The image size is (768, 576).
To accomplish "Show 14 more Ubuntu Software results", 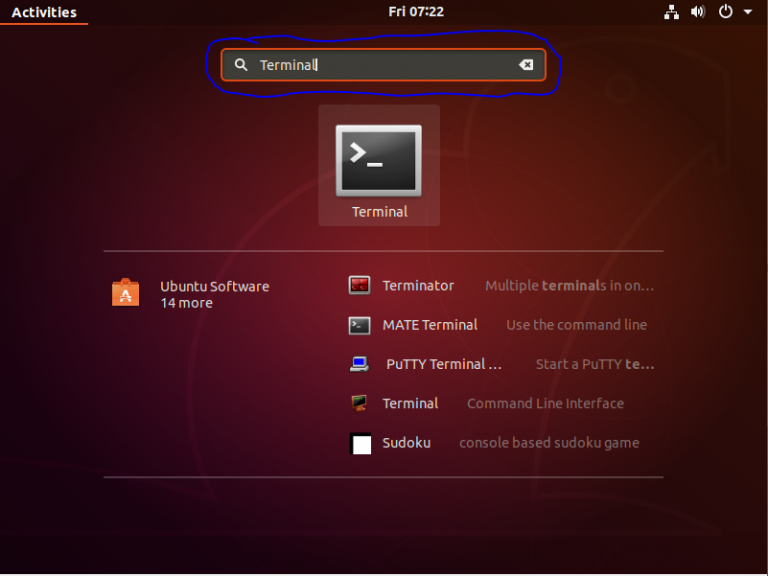I will pos(186,303).
